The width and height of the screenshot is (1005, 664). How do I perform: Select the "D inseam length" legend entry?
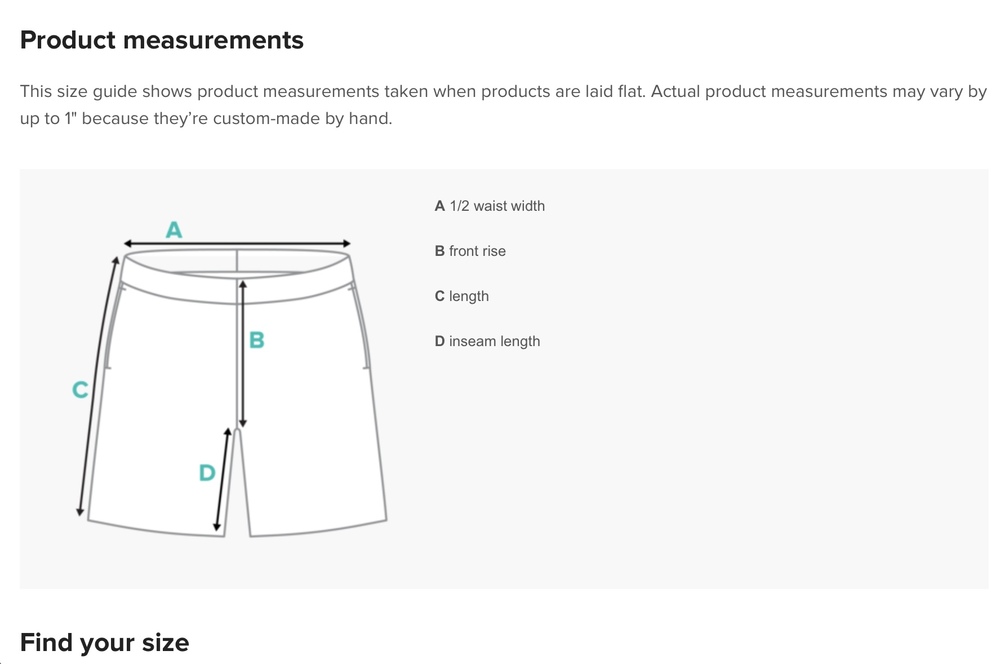pyautogui.click(x=487, y=341)
